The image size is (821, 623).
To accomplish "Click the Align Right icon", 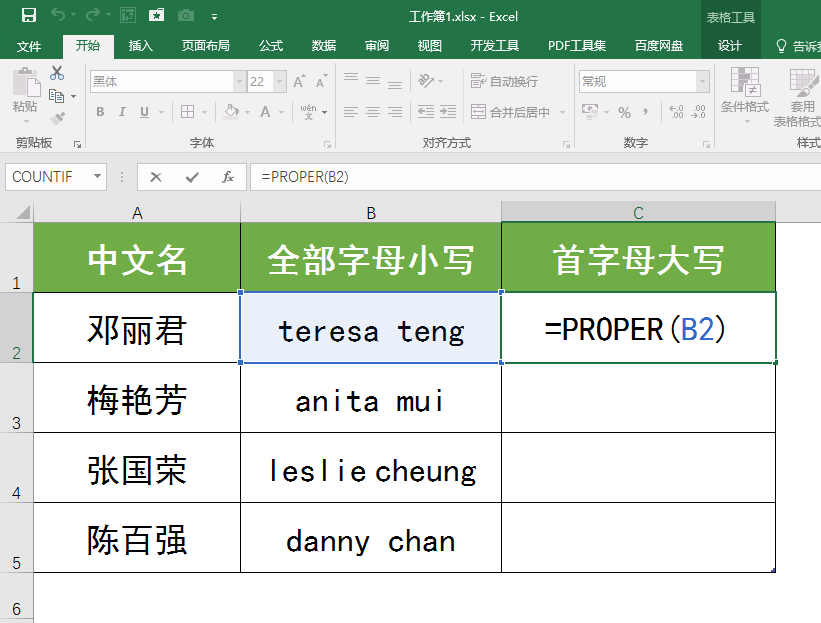I will point(395,112).
